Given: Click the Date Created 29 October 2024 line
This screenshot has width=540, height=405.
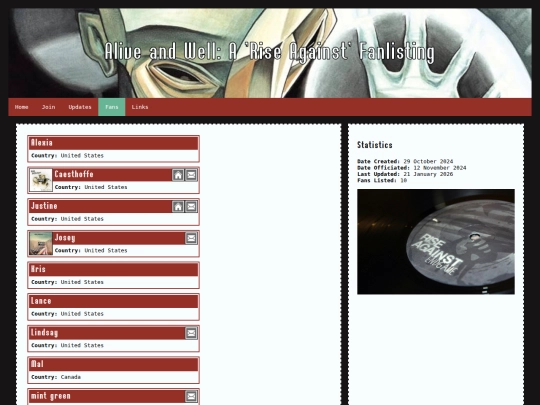Looking at the screenshot, I should click(405, 162).
